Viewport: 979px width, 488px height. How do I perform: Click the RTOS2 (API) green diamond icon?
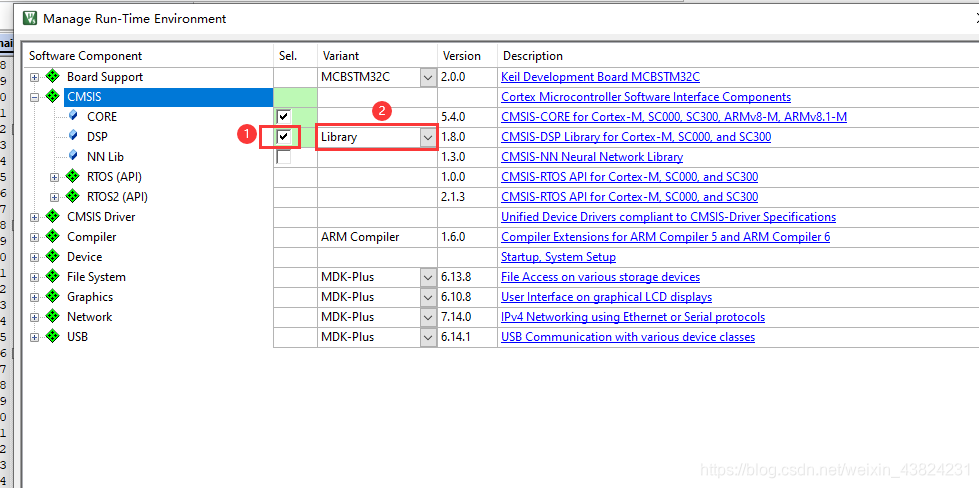point(72,197)
